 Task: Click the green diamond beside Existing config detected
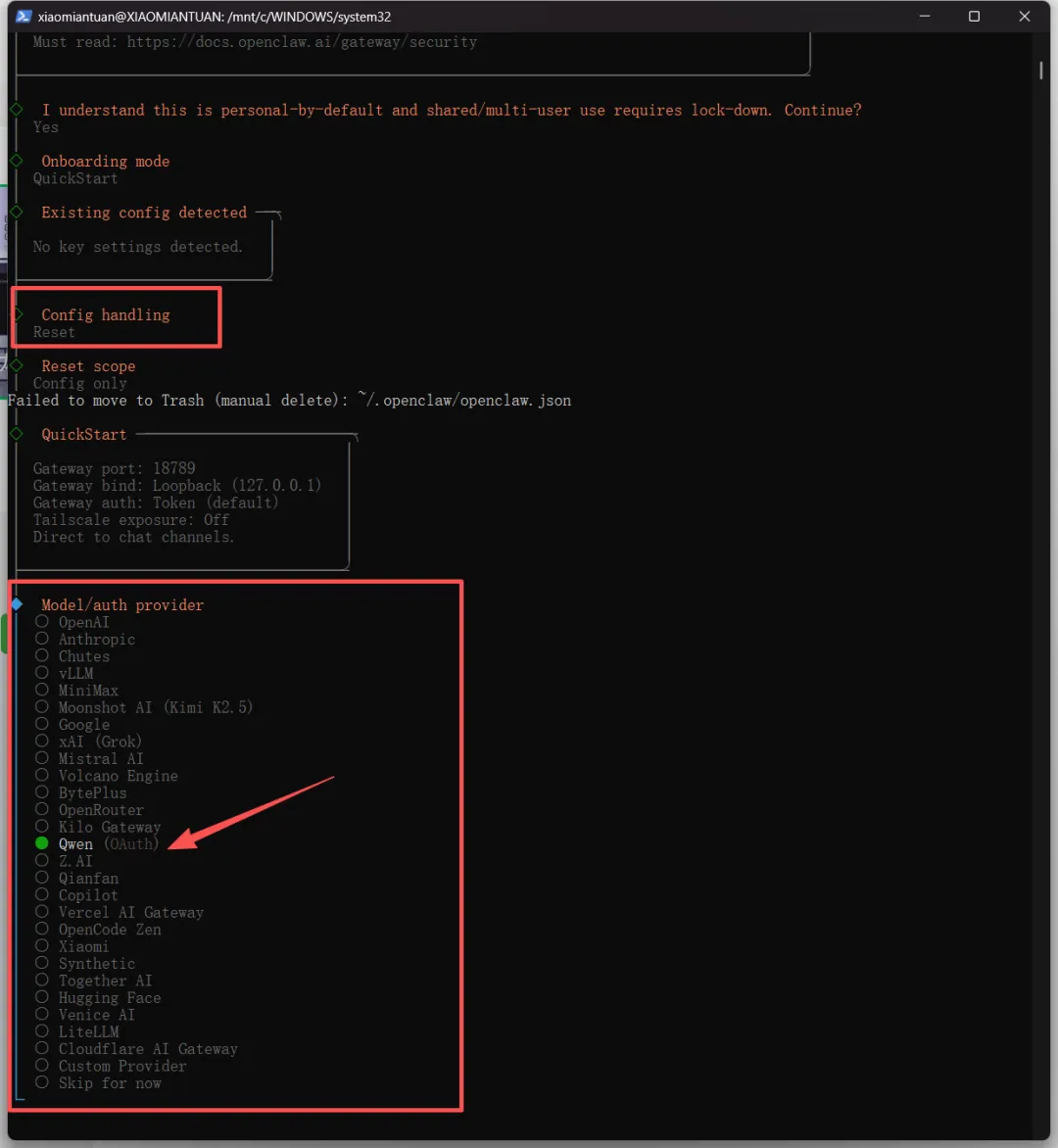click(16, 212)
